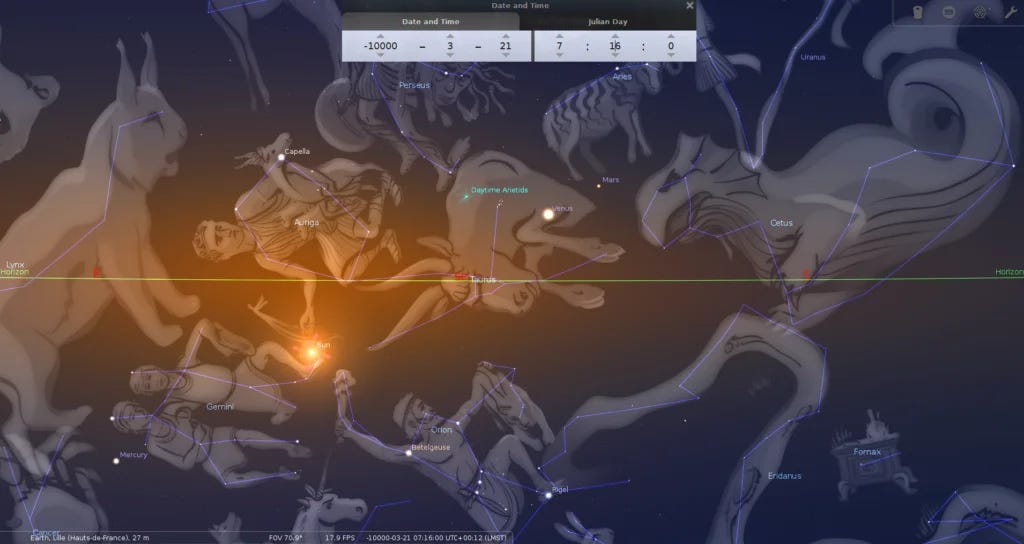1024x544 pixels.
Task: Decrease the month with its down arrow
Action: pyautogui.click(x=450, y=56)
